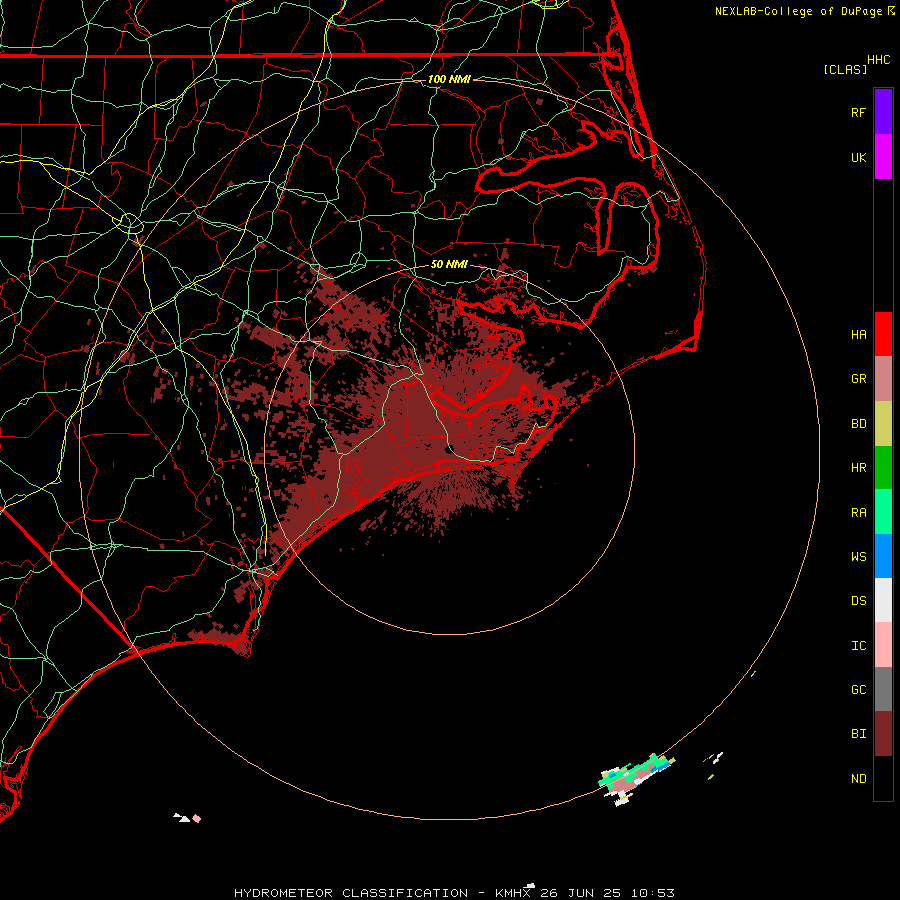
Task: Click the ND black legend swatch
Action: 883,778
